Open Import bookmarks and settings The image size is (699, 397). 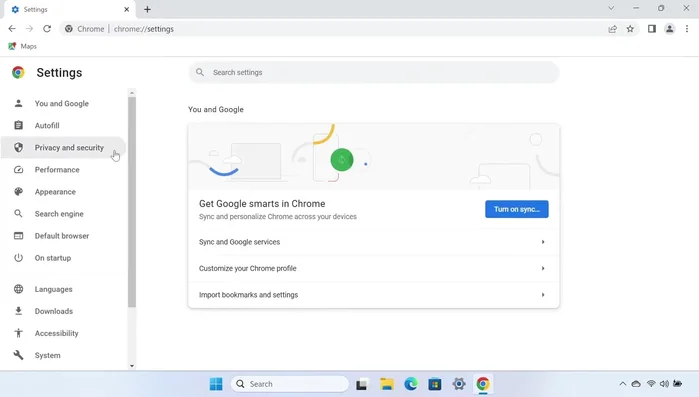click(x=374, y=295)
